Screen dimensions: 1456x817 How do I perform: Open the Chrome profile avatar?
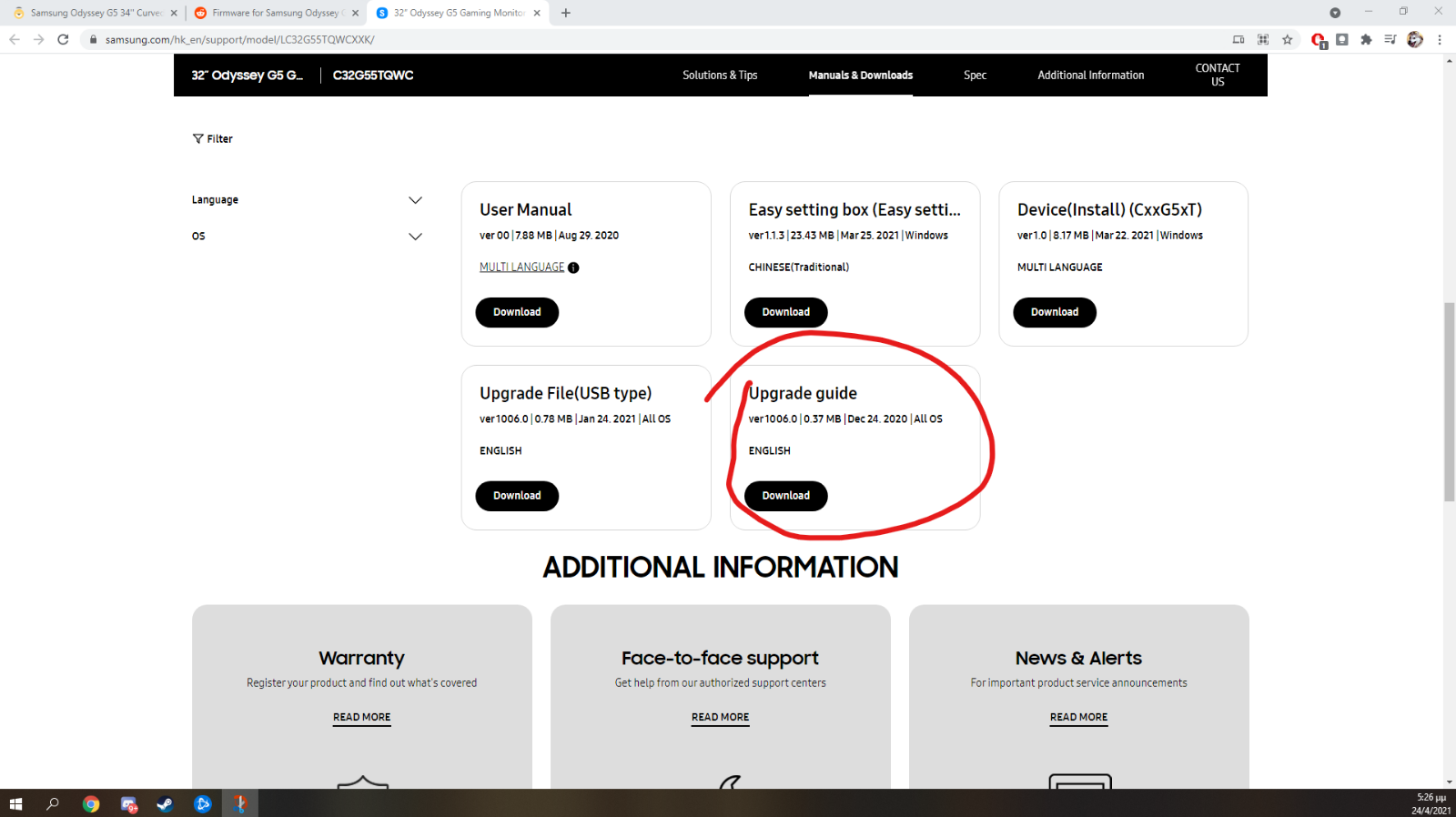tap(1415, 39)
